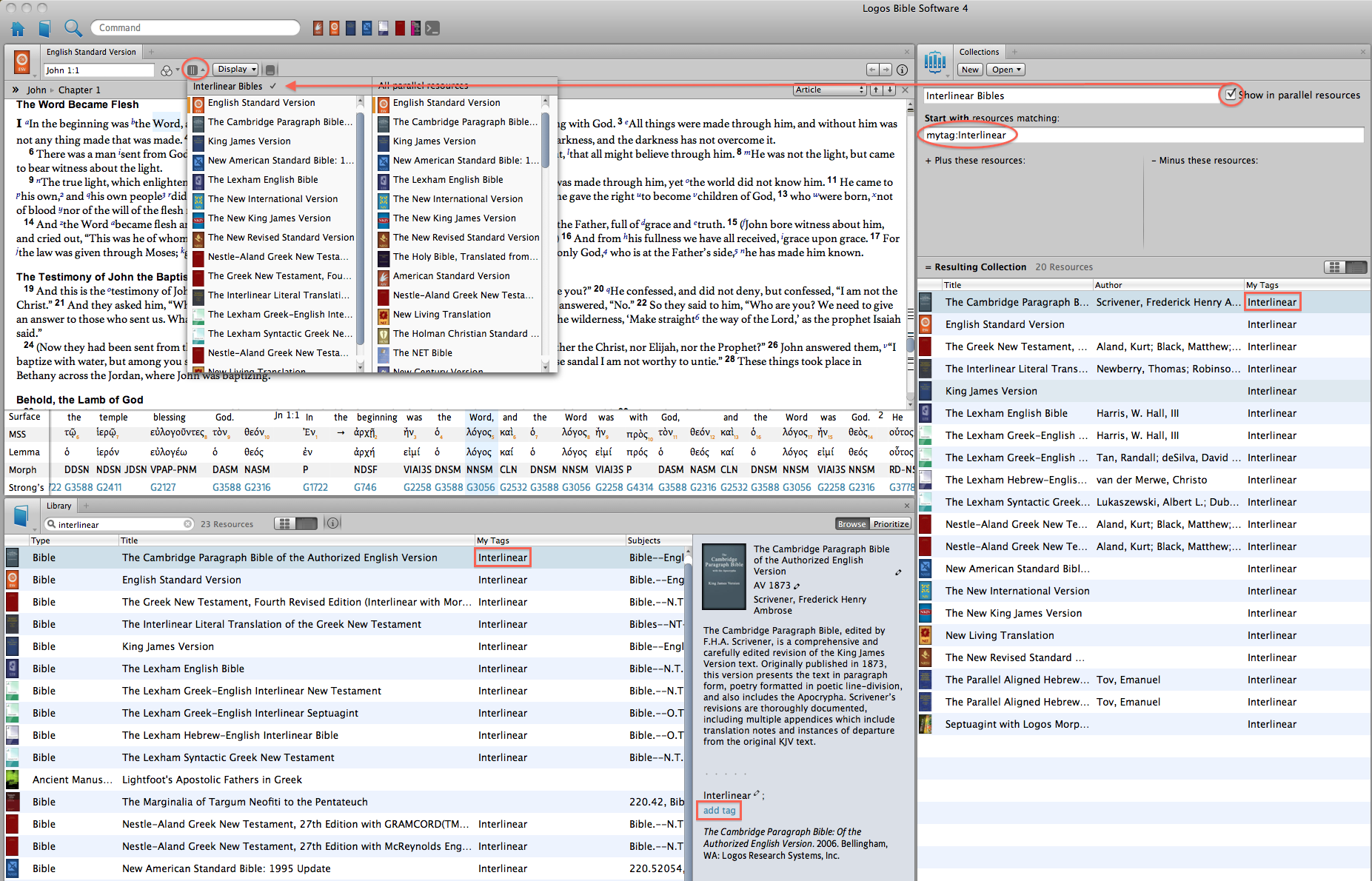Open the Display dropdown in ESV panel
Image resolution: width=1372 pixels, height=881 pixels.
click(236, 70)
